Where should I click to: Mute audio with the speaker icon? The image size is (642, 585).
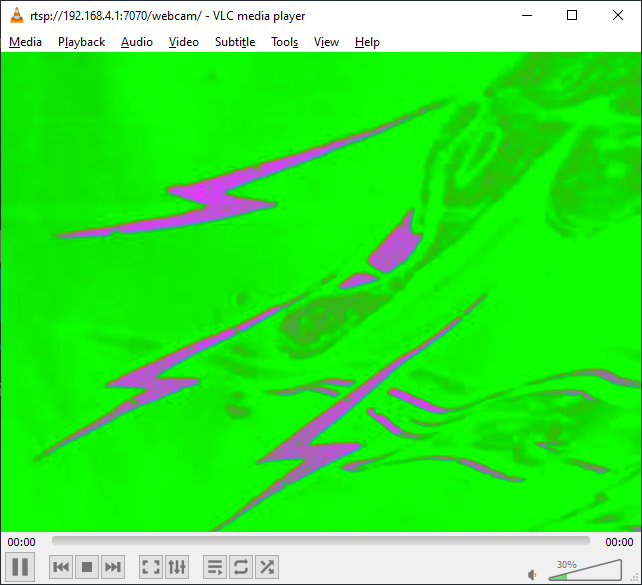[x=532, y=575]
